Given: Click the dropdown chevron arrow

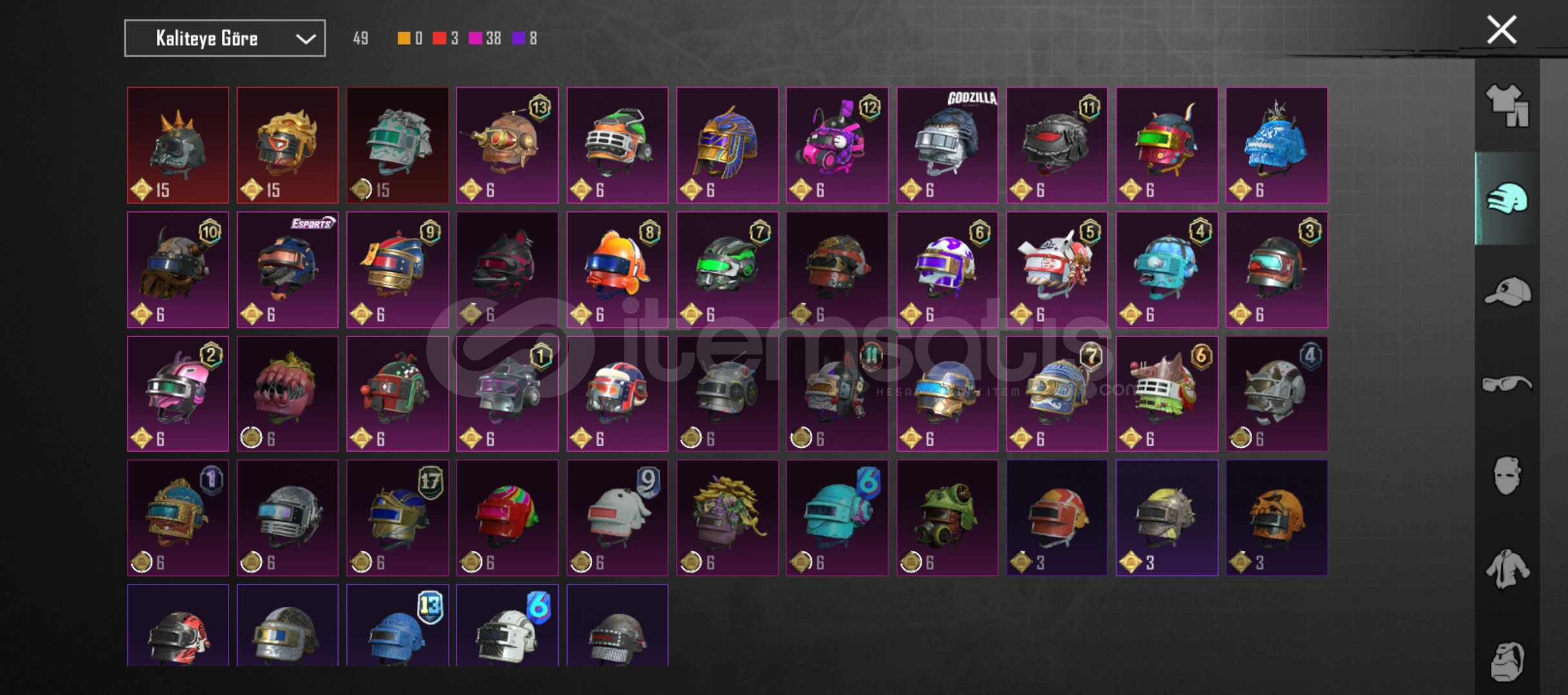Looking at the screenshot, I should [306, 39].
